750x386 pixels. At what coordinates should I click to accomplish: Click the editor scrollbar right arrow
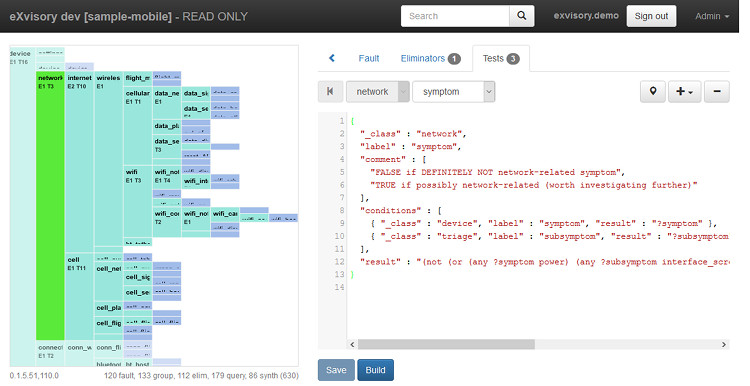click(x=724, y=344)
